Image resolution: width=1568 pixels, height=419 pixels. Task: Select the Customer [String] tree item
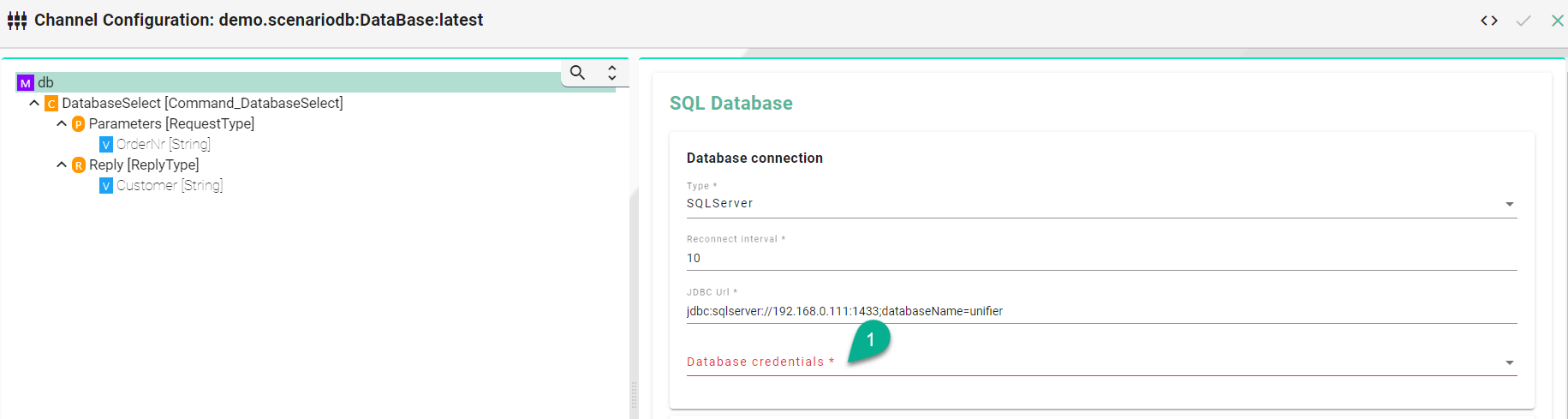pyautogui.click(x=170, y=186)
